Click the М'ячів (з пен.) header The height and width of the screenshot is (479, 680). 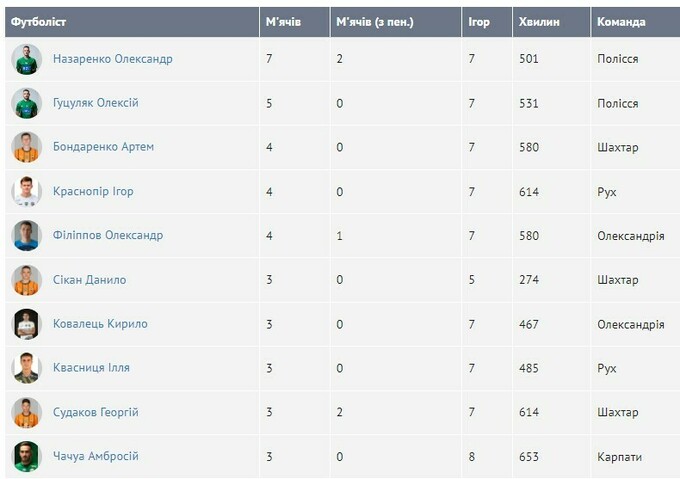click(375, 22)
